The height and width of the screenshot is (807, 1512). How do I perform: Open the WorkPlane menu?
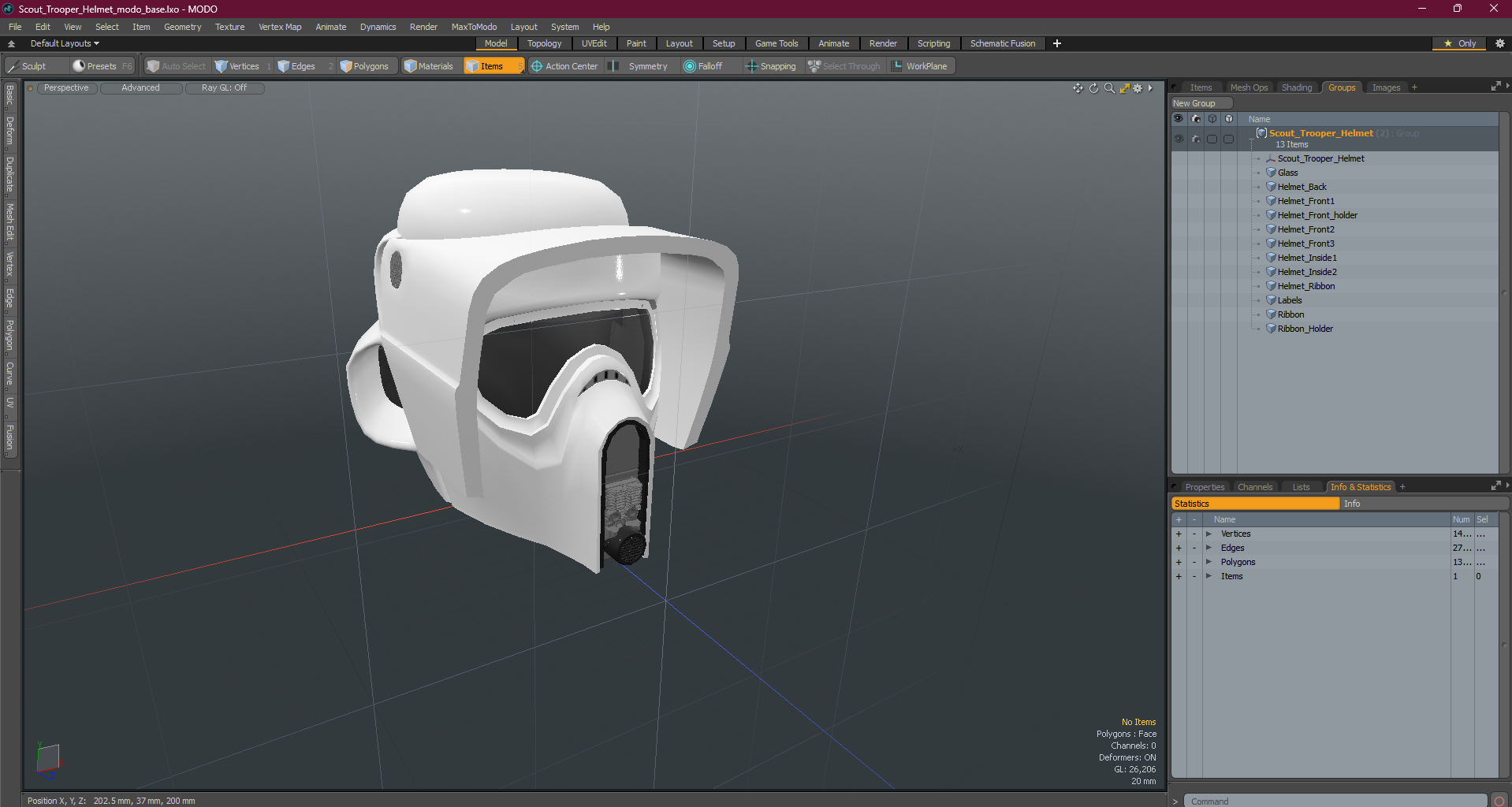[920, 66]
